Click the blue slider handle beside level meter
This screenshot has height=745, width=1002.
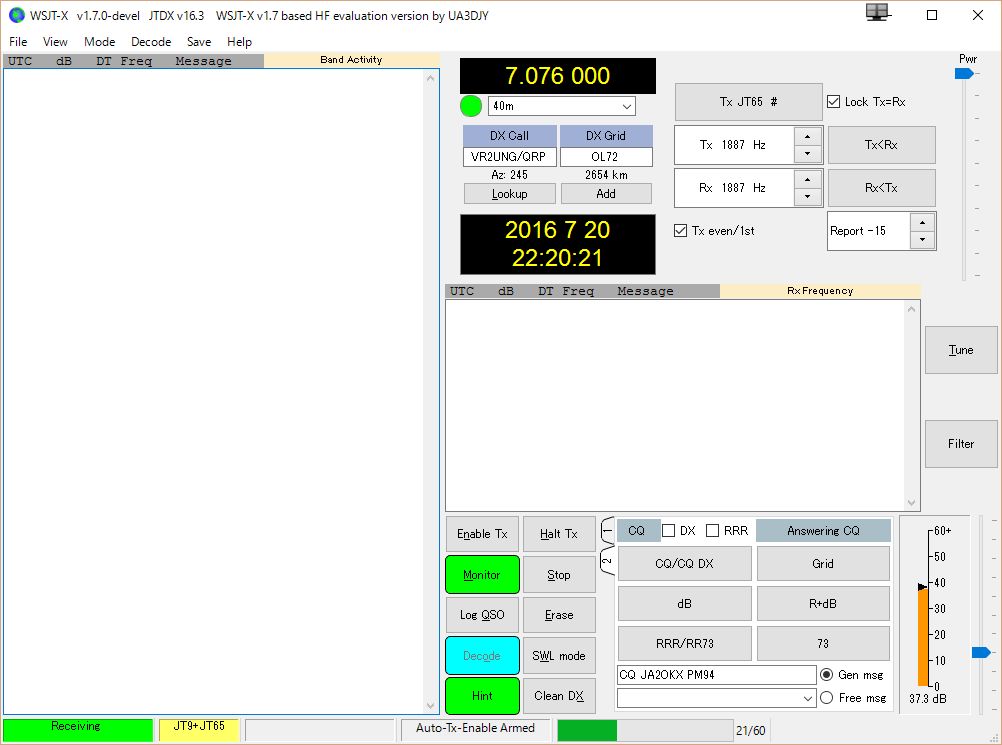[x=981, y=652]
